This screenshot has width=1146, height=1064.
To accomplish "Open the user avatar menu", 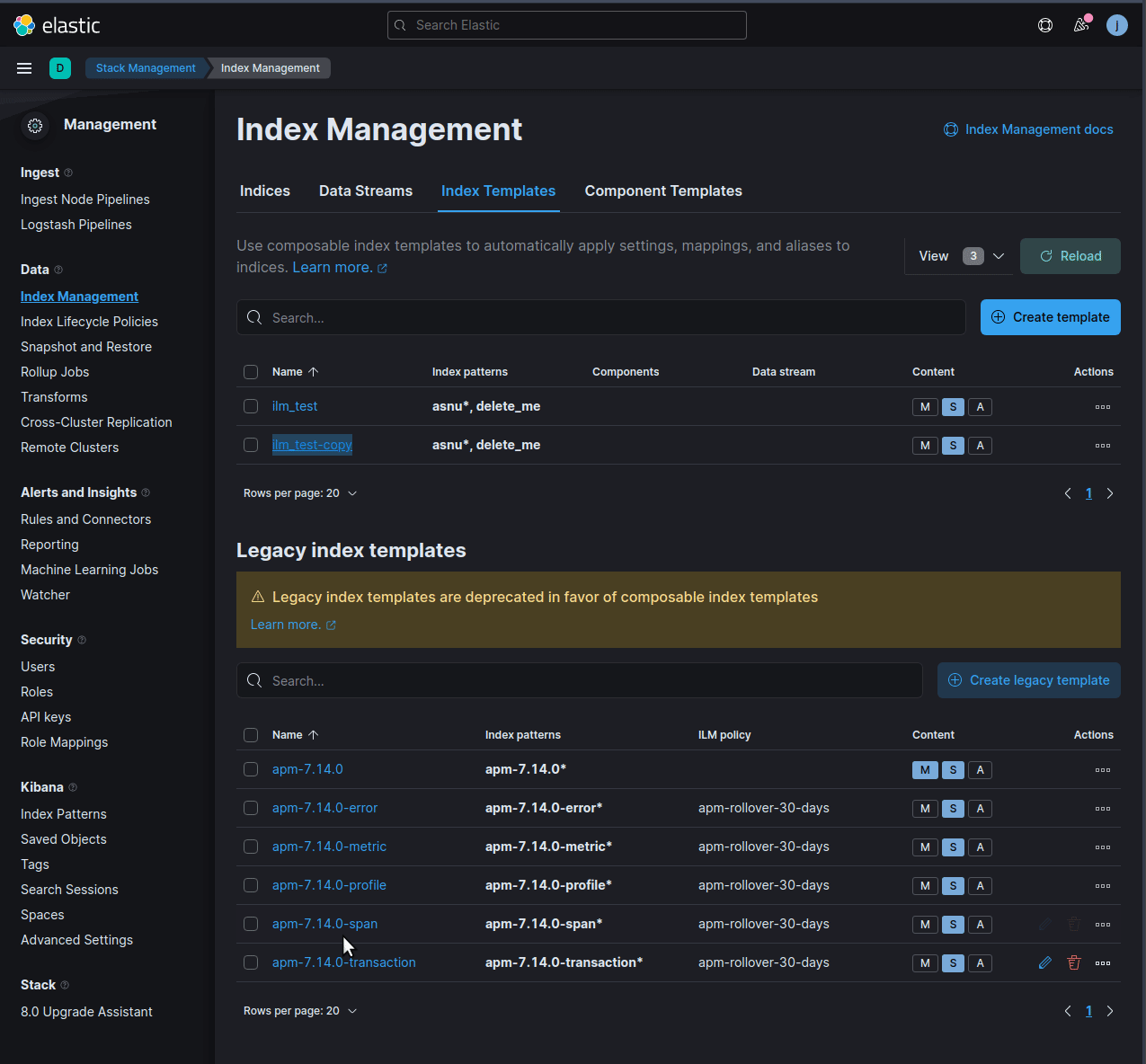I will coord(1117,25).
